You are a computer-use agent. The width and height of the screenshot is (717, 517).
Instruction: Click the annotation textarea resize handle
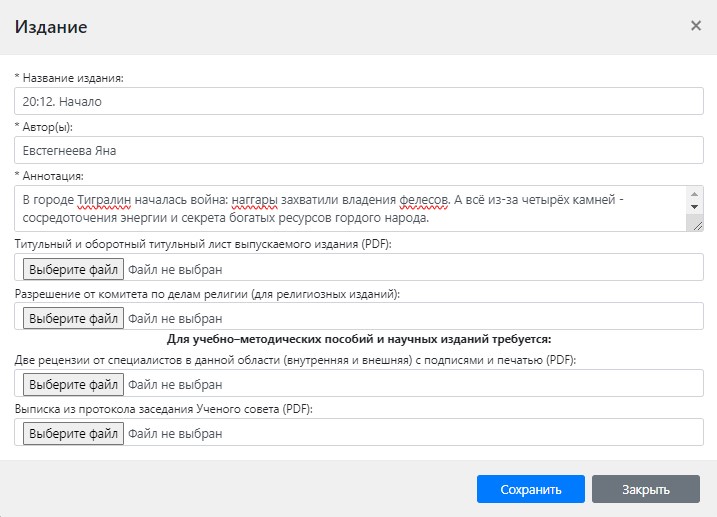[x=696, y=225]
